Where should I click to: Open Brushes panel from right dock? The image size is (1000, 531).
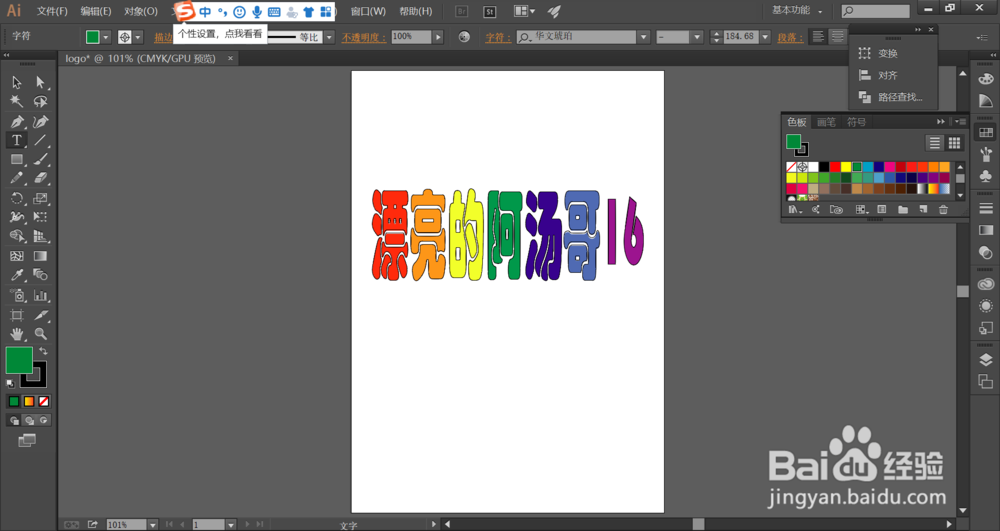tap(985, 153)
